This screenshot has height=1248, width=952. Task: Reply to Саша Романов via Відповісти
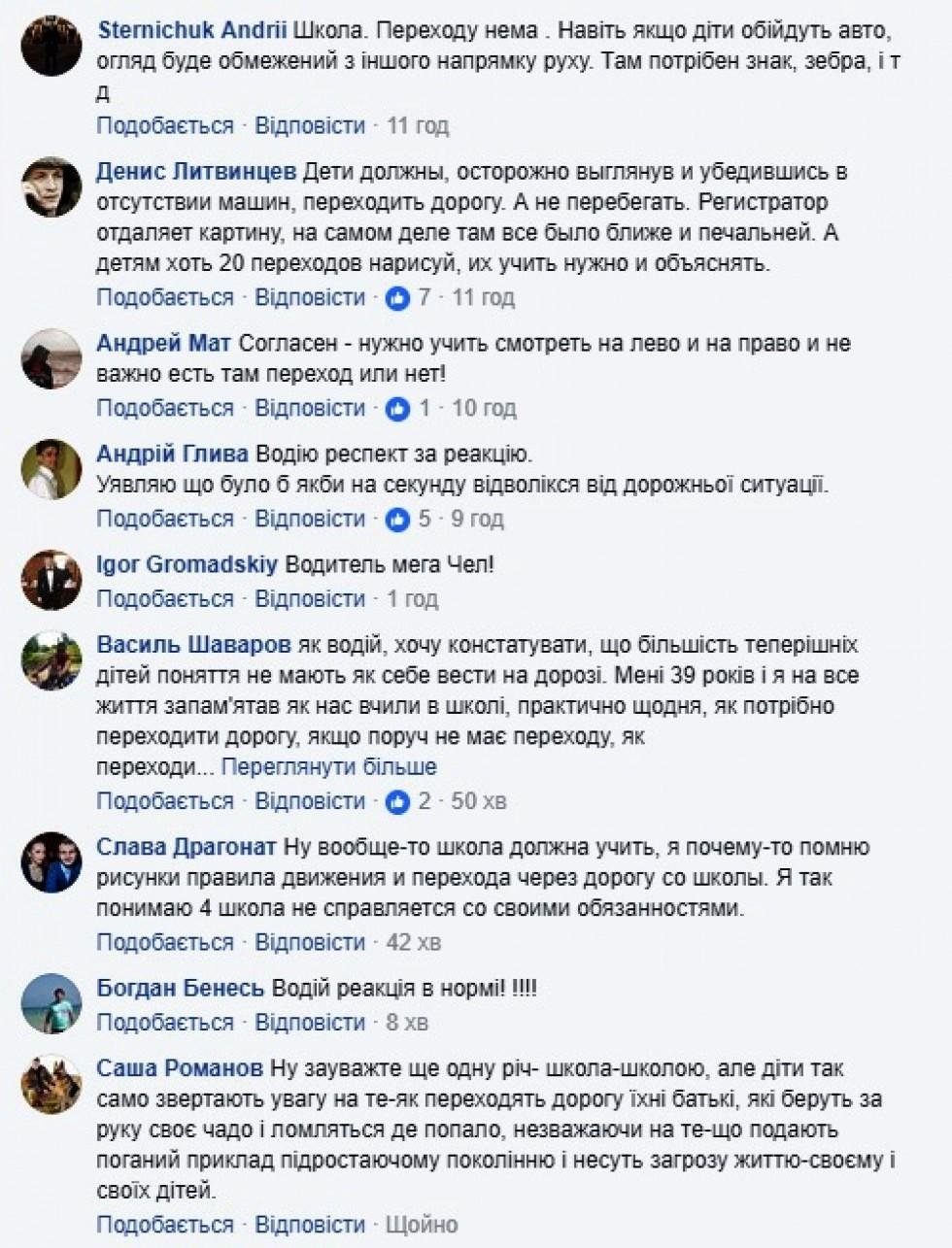click(x=310, y=1225)
